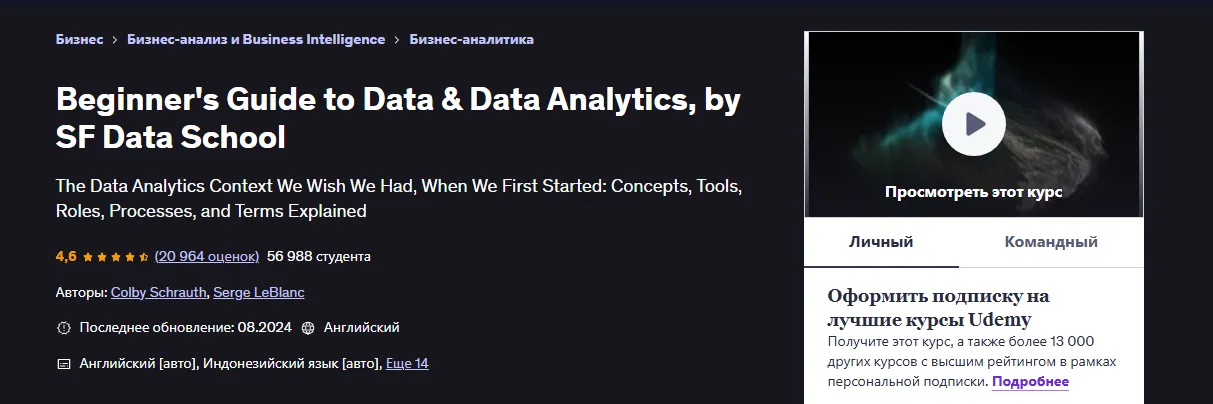Expand the "Еще 14" caption languages
Viewport: 1213px width, 404px height.
tap(407, 364)
